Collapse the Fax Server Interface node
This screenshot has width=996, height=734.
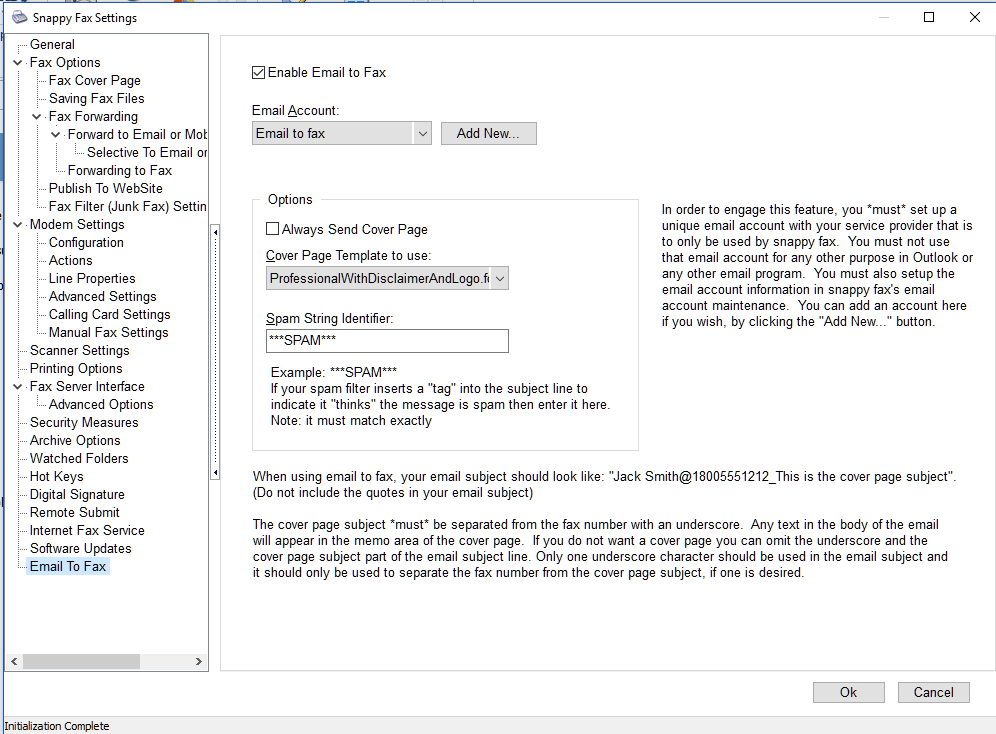(18, 387)
